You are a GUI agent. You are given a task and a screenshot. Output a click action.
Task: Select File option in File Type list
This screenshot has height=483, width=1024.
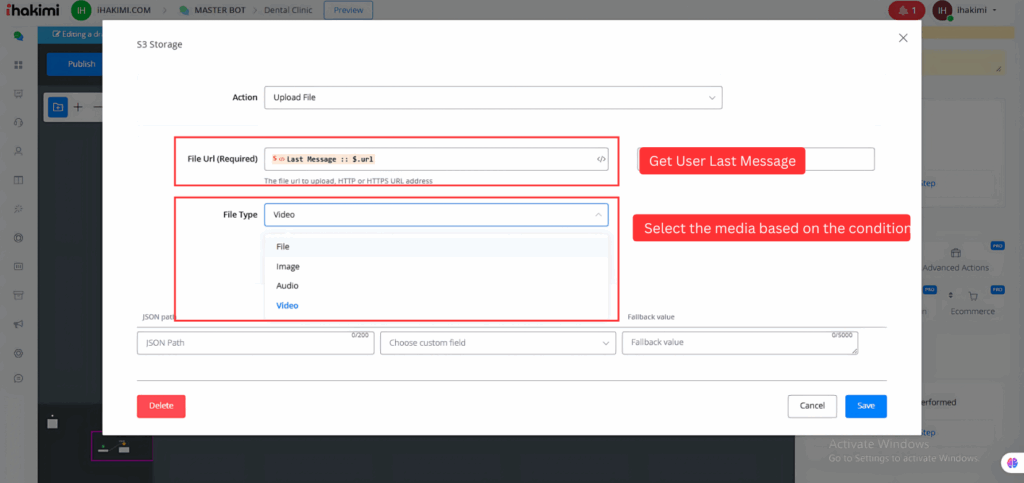283,247
